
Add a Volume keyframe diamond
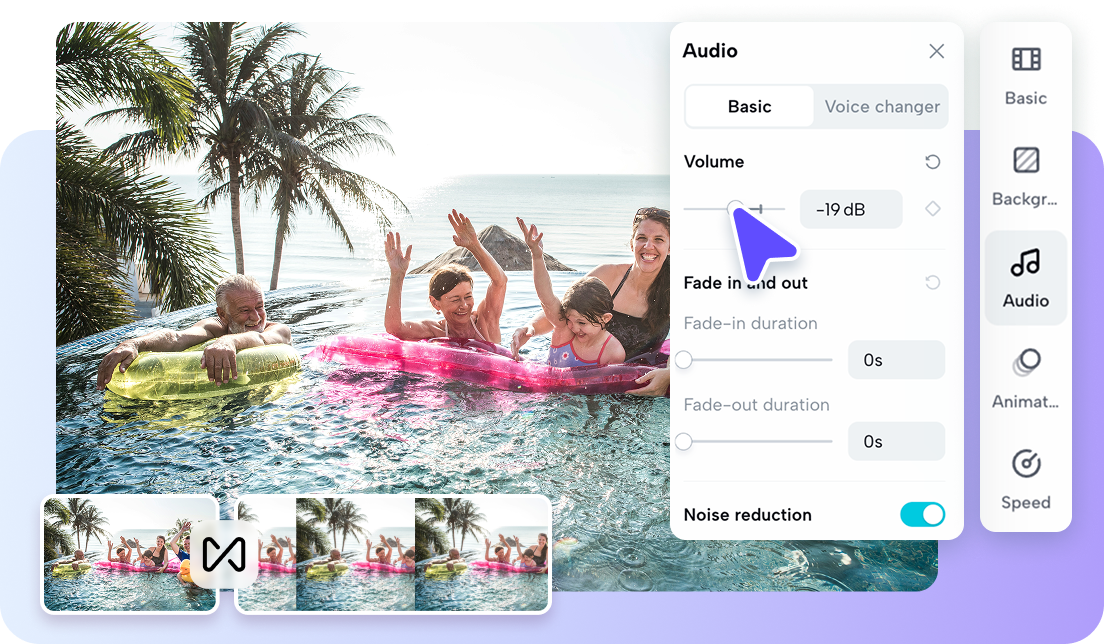coord(933,208)
